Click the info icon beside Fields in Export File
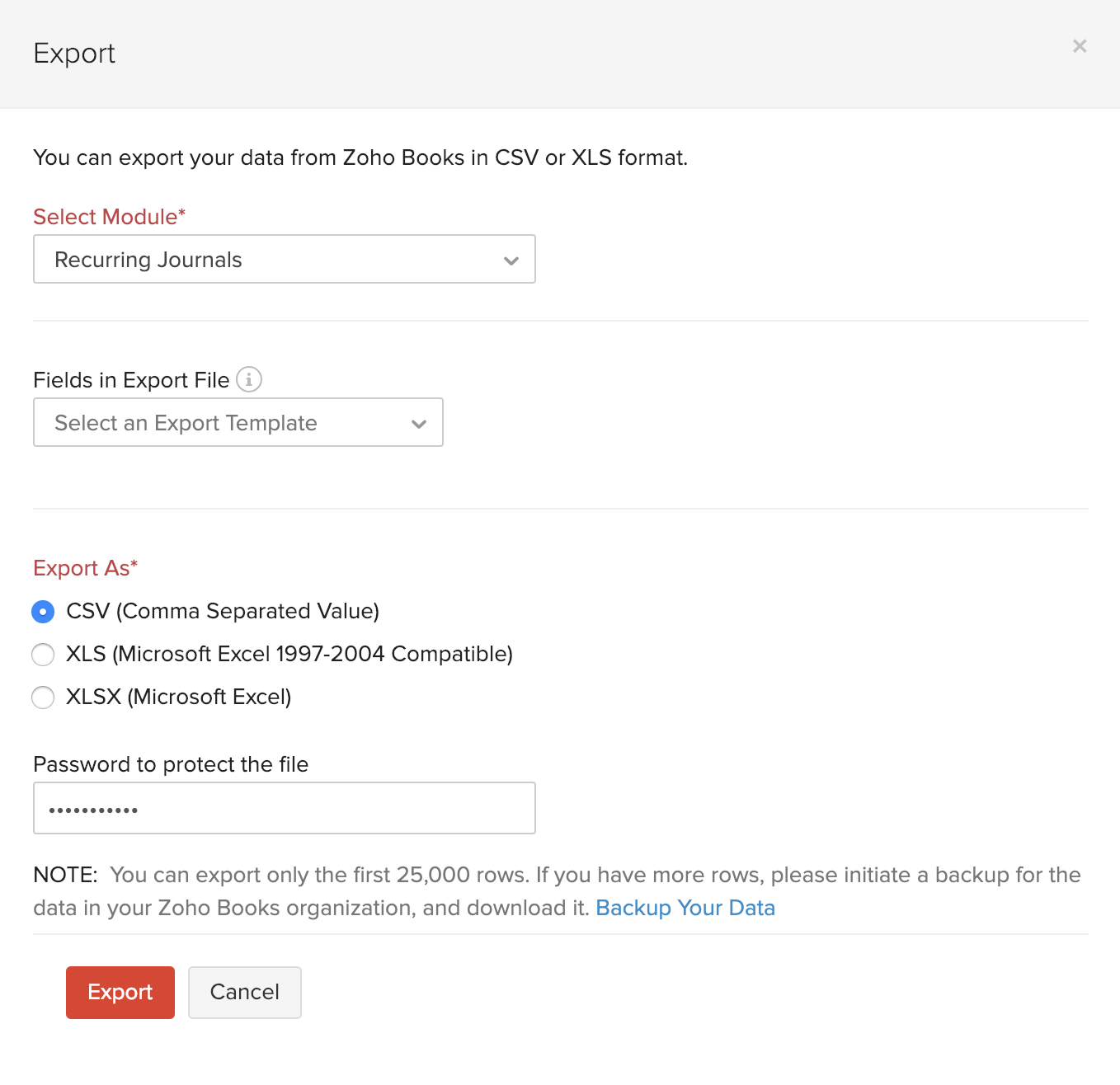The width and height of the screenshot is (1120, 1085). pos(250,379)
